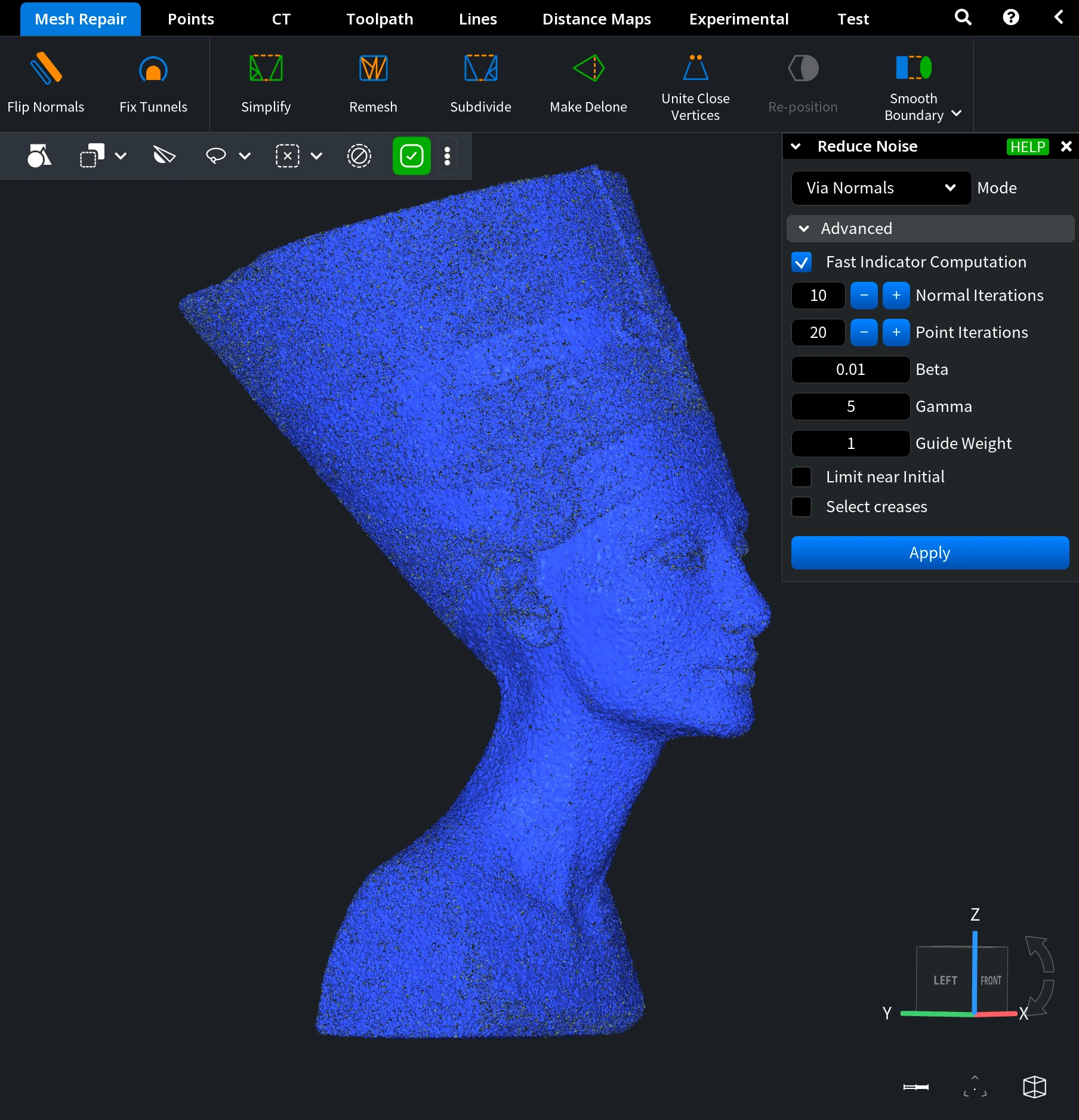Click the Point Iterations value field

[818, 333]
